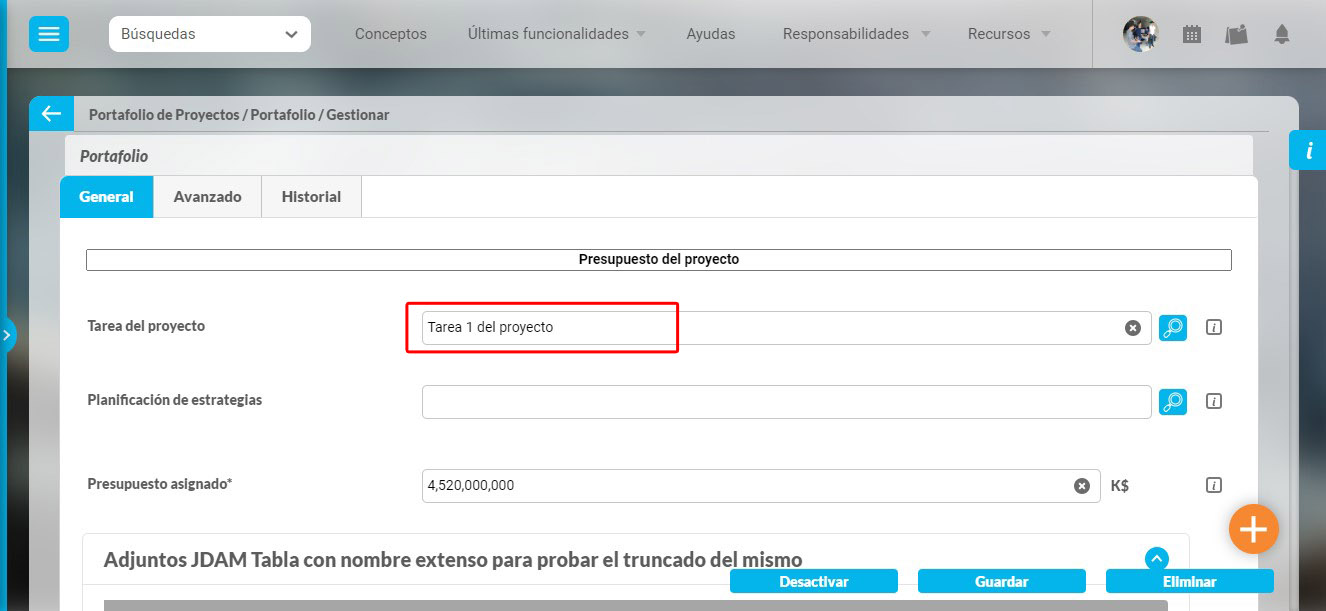Clear the Presupuesto asignado value
The width and height of the screenshot is (1326, 611).
[x=1081, y=486]
